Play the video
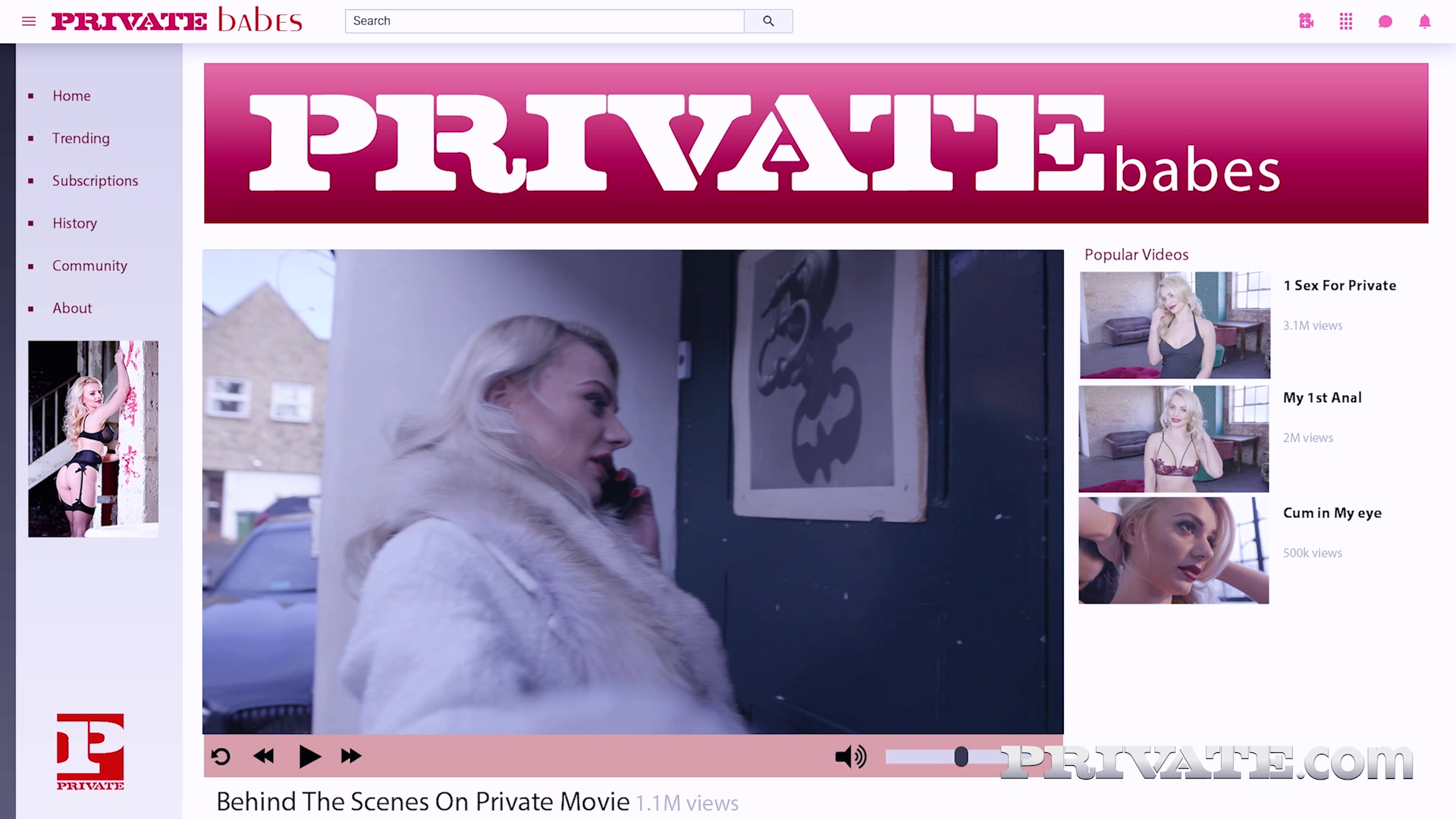This screenshot has height=819, width=1456. pos(309,756)
